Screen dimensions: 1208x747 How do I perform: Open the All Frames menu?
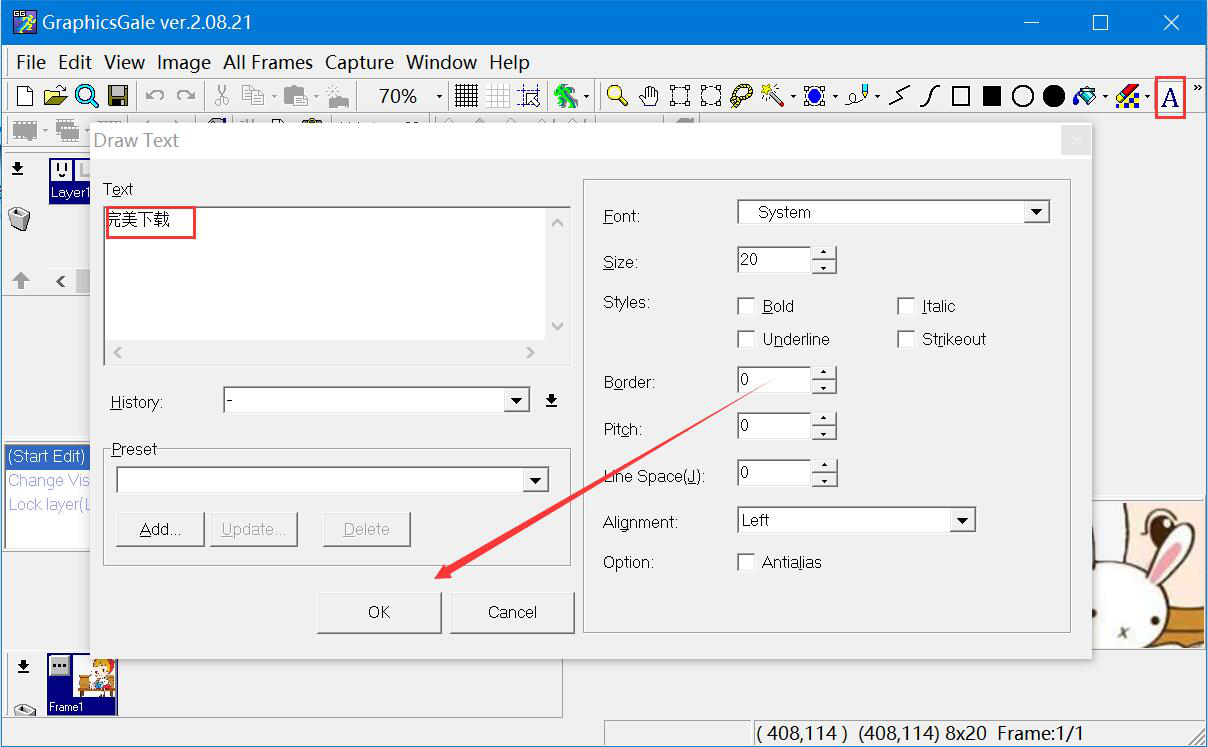(x=268, y=62)
